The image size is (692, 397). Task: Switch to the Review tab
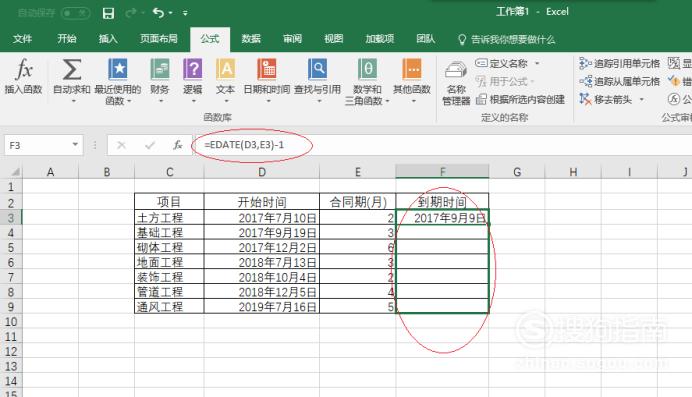[292, 39]
